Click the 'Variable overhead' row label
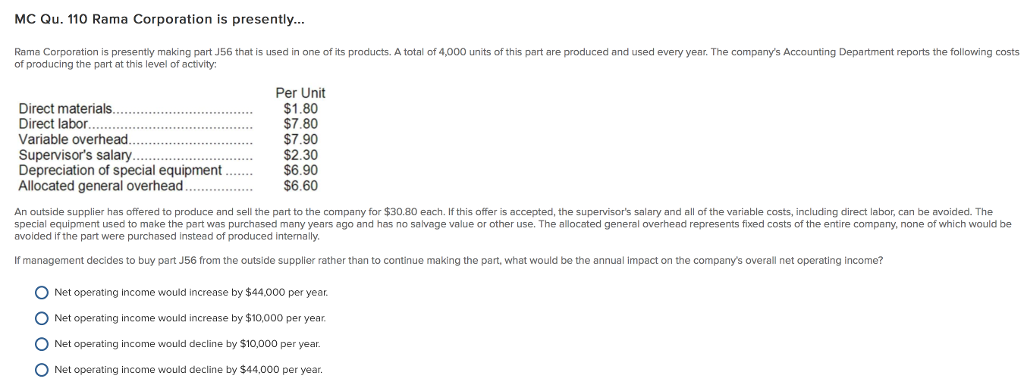Image resolution: width=1024 pixels, height=385 pixels. point(74,140)
